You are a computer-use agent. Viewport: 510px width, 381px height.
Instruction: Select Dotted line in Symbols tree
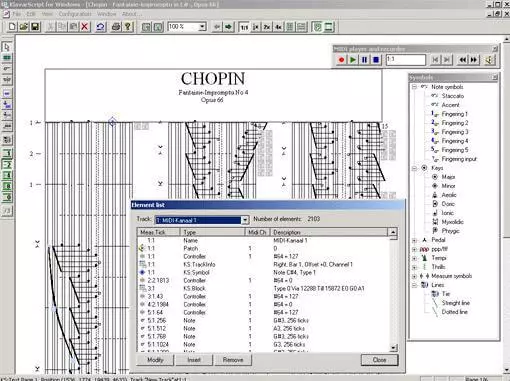click(x=455, y=312)
